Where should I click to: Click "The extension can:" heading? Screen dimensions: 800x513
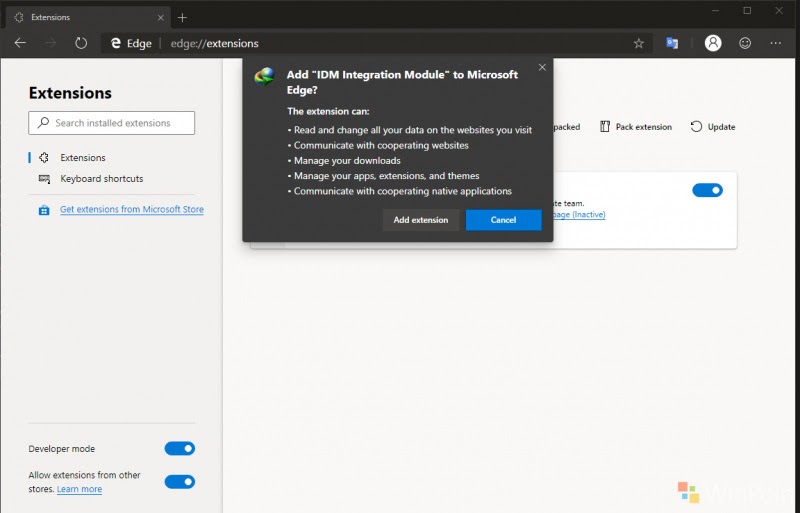pyautogui.click(x=328, y=111)
